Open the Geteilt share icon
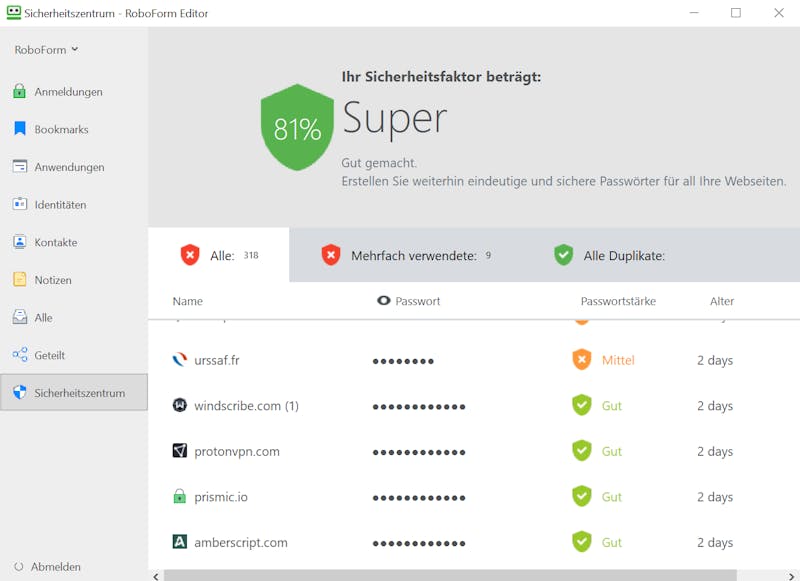 click(20, 355)
